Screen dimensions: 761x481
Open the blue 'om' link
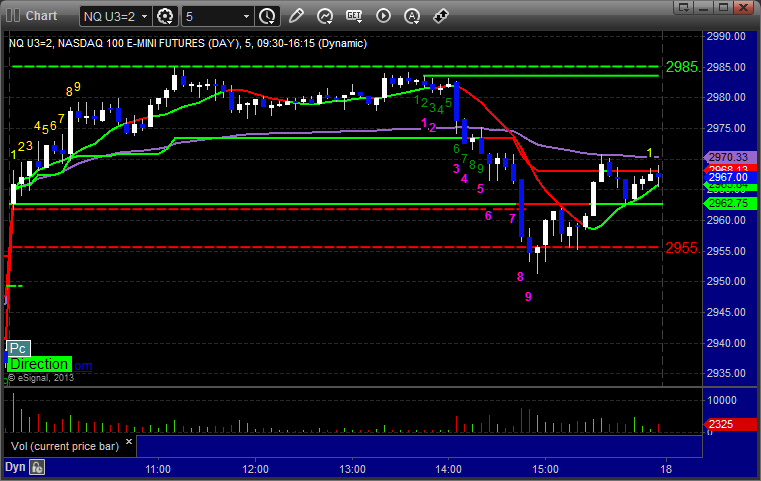pyautogui.click(x=83, y=365)
